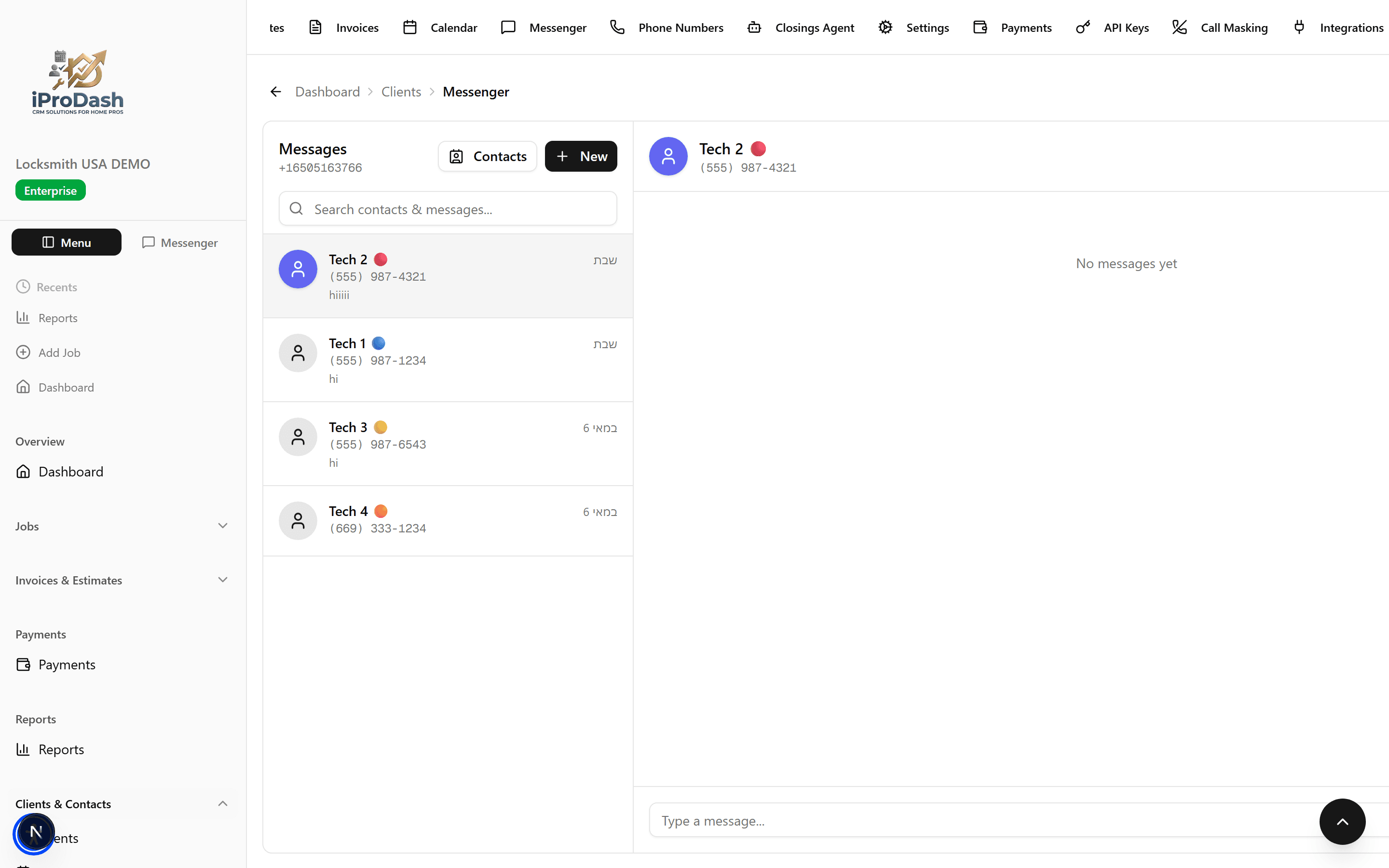1389x868 pixels.
Task: Click the Tech 1 avatar icon
Action: click(x=298, y=353)
